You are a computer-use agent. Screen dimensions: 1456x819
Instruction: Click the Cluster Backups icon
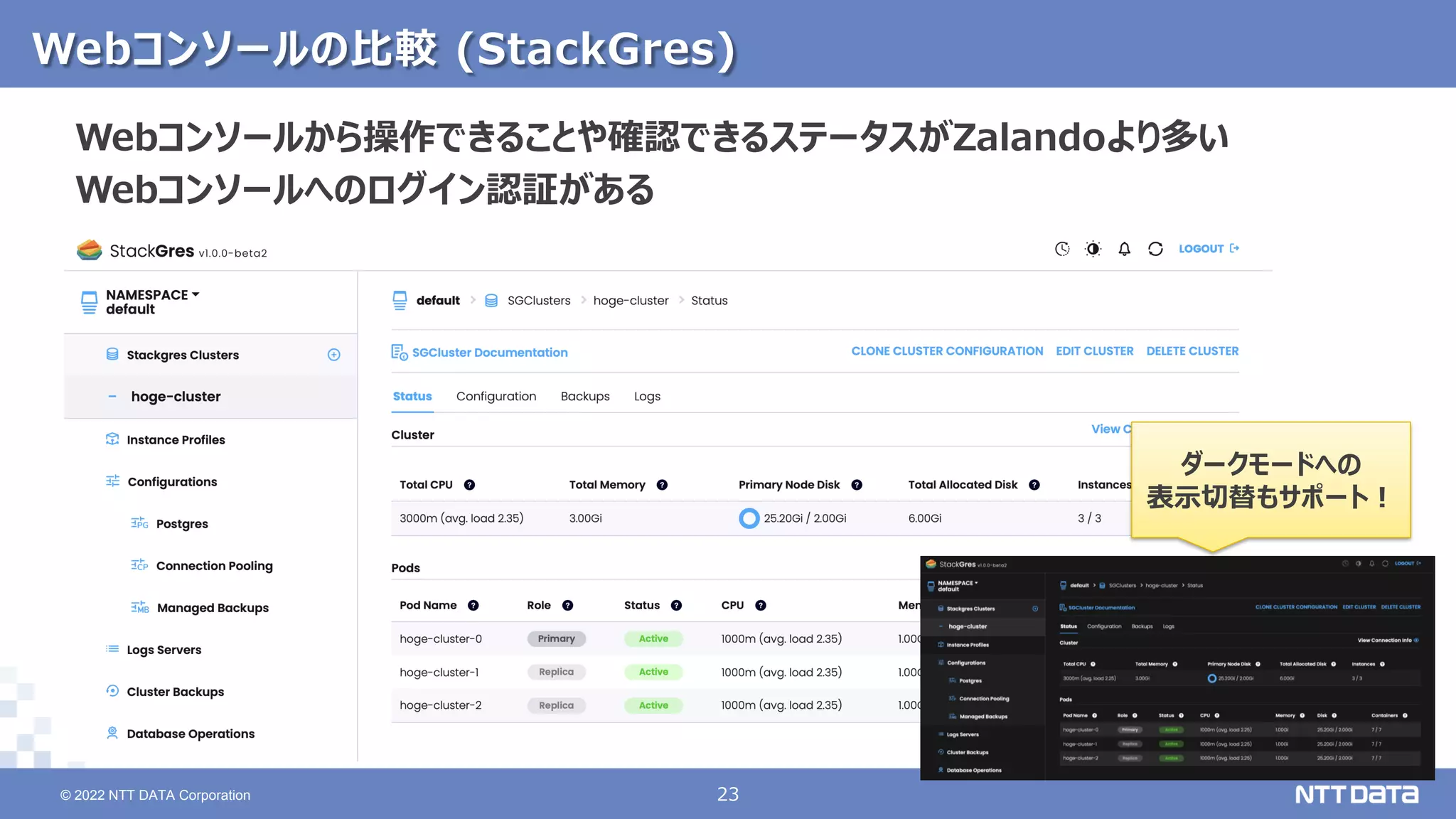coord(112,690)
